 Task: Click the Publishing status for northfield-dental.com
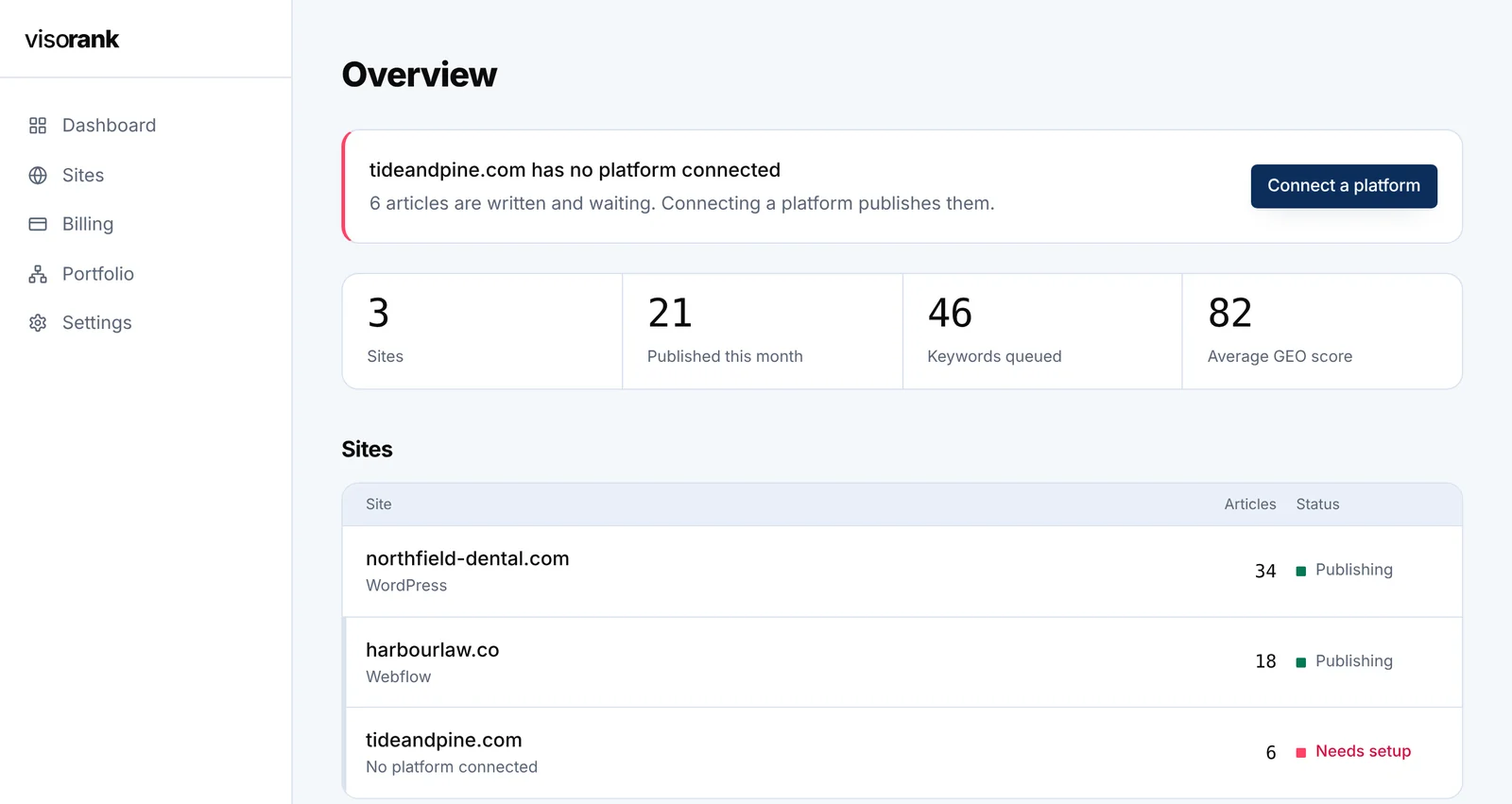pos(1354,570)
